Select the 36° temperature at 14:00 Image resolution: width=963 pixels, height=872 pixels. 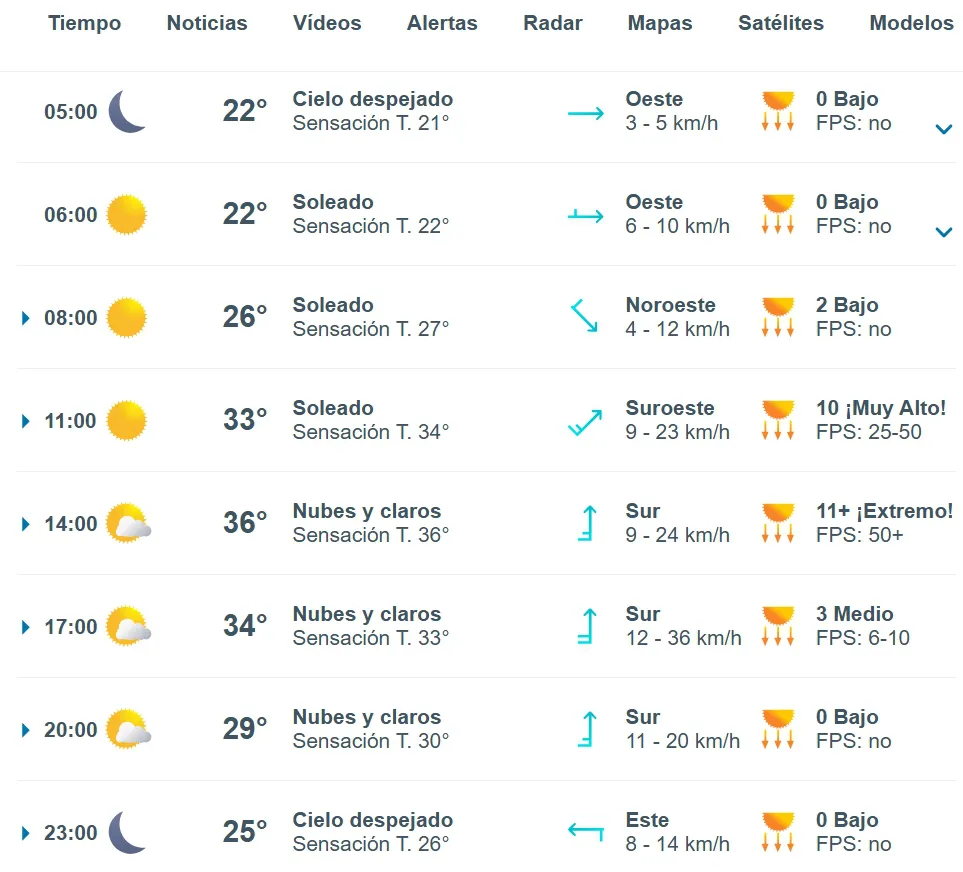[245, 523]
